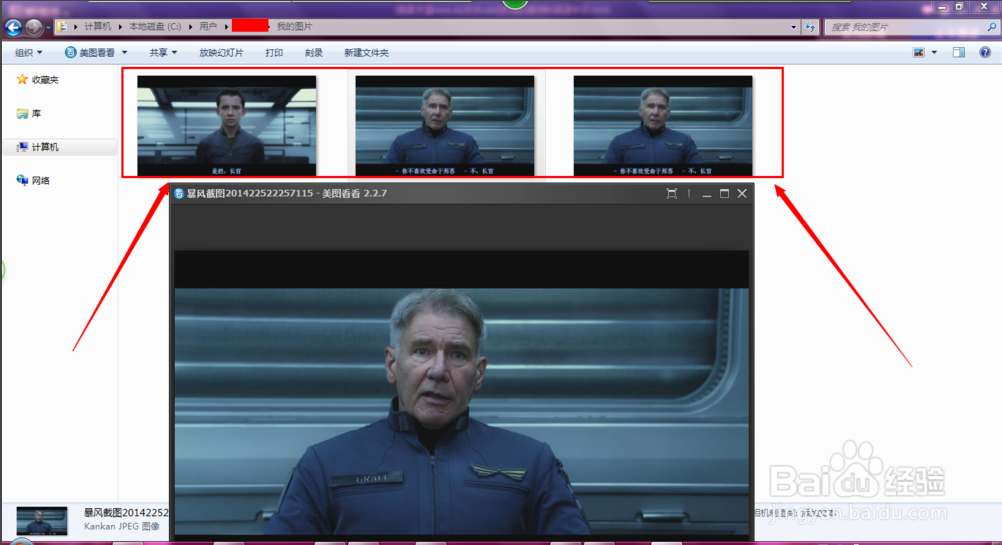Open the 组织 menu
Viewport: 1002px width, 545px height.
[29, 52]
